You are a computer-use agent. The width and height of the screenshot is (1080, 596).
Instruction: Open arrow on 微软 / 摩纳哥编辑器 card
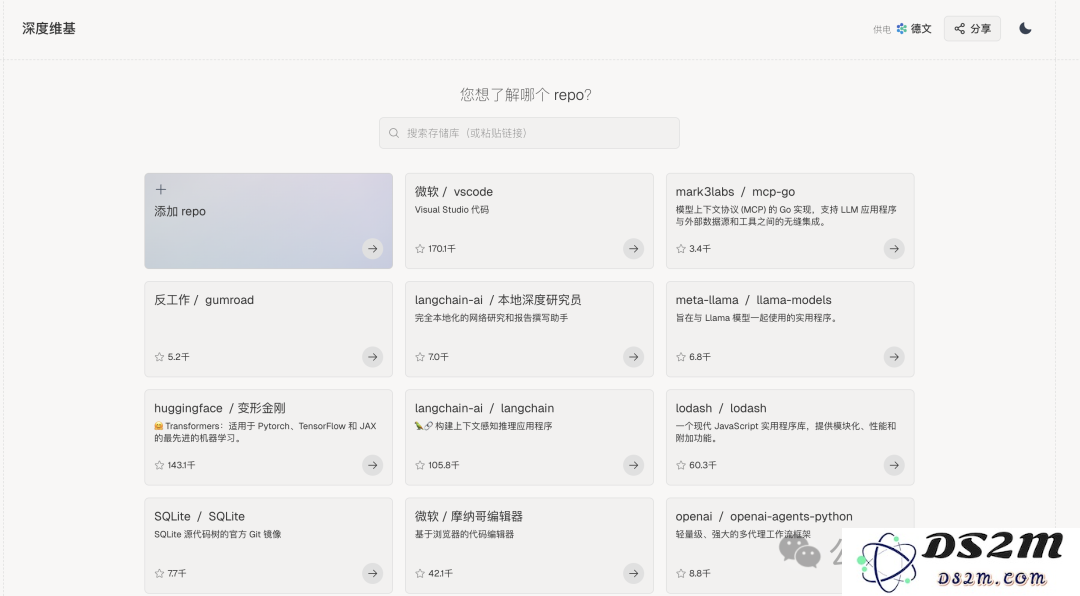tap(633, 573)
